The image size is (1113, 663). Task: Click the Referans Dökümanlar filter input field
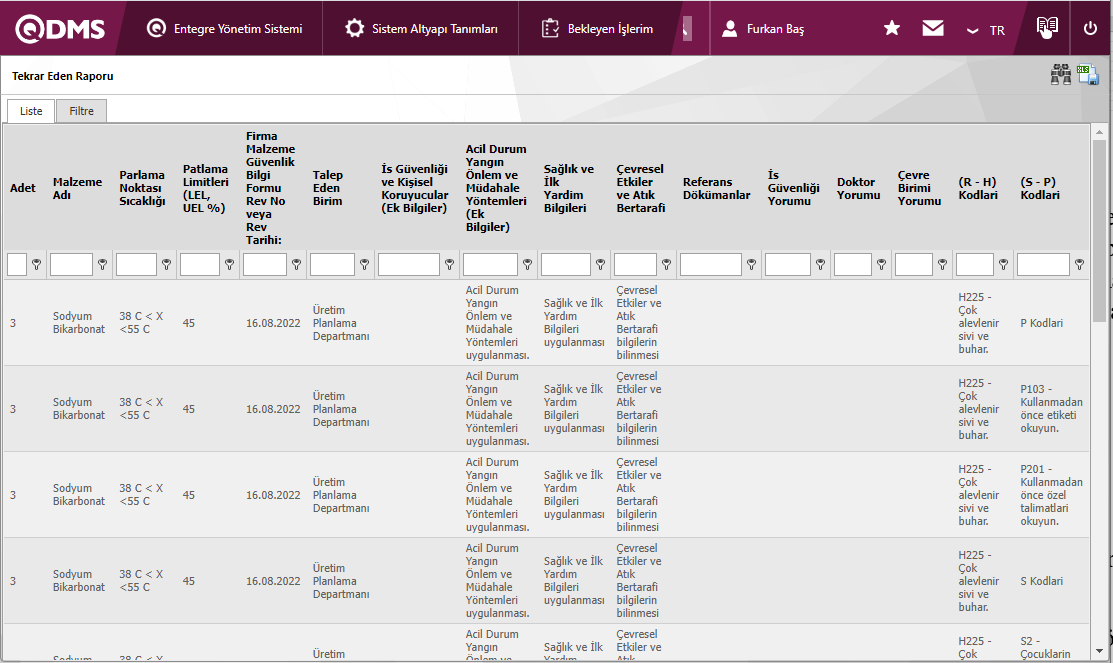[711, 265]
